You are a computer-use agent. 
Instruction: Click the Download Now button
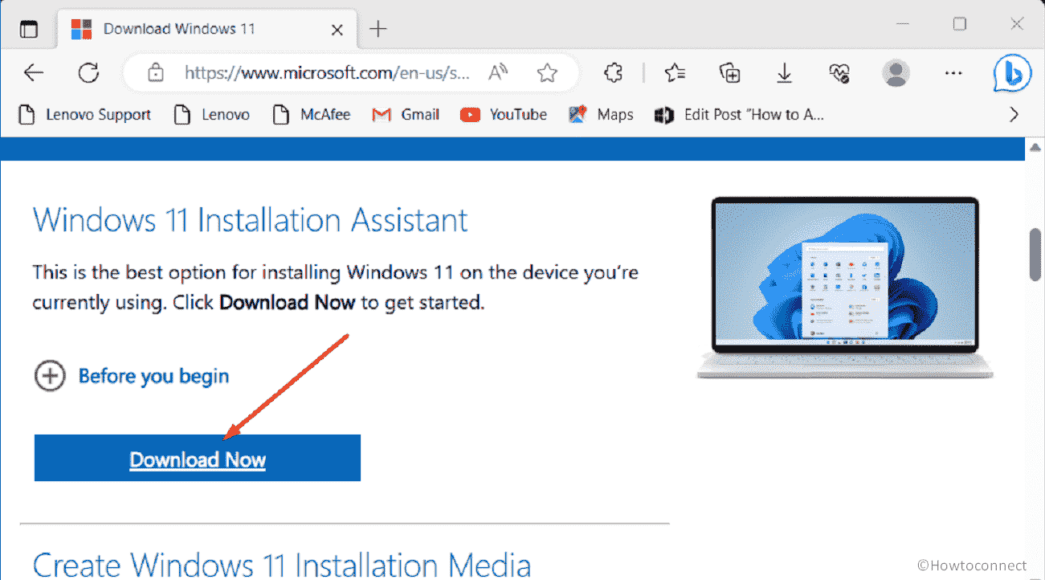(197, 458)
